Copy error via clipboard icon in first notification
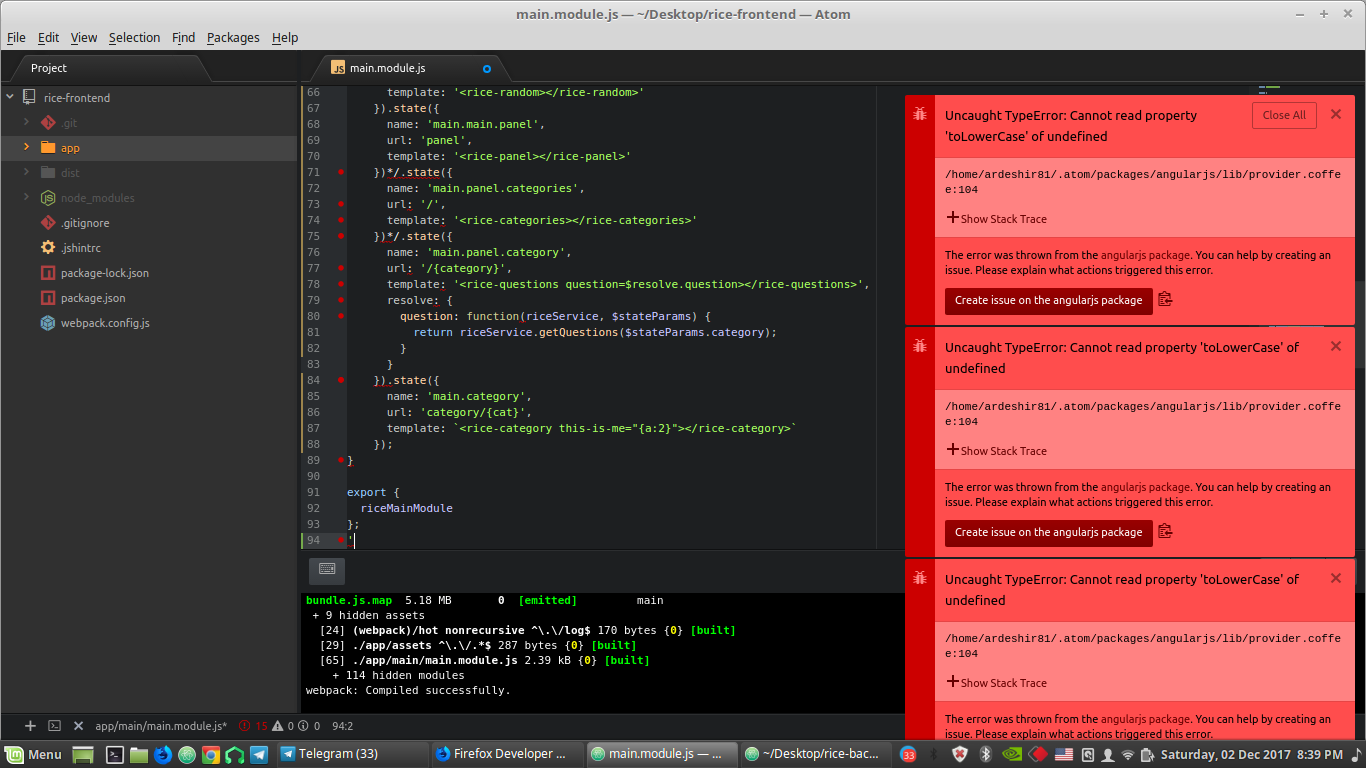This screenshot has height=768, width=1366. click(1165, 300)
